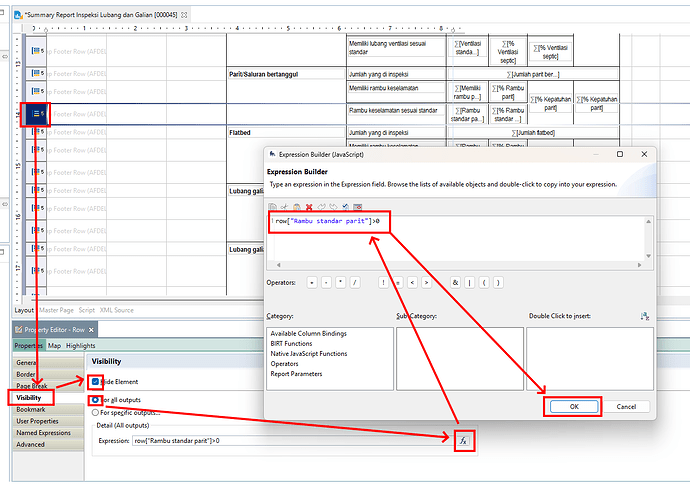Close the Property Editor - Row tab

pos(91,330)
